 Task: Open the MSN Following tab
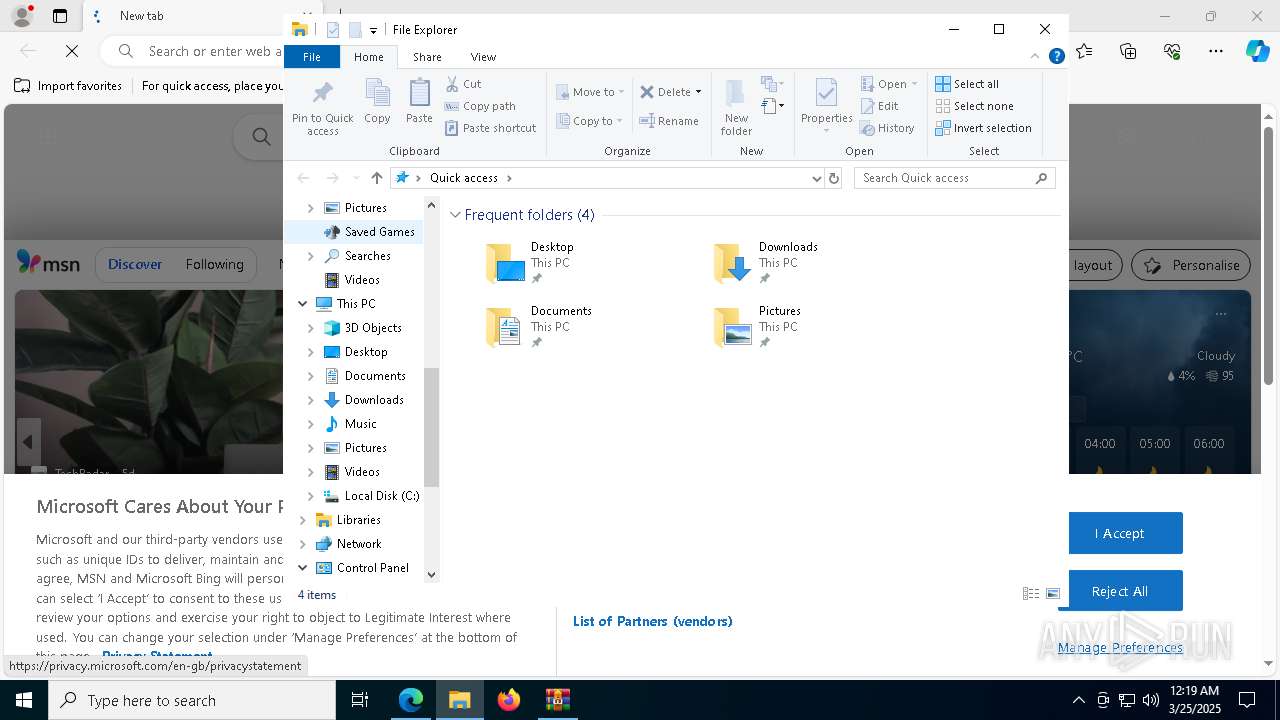point(214,265)
